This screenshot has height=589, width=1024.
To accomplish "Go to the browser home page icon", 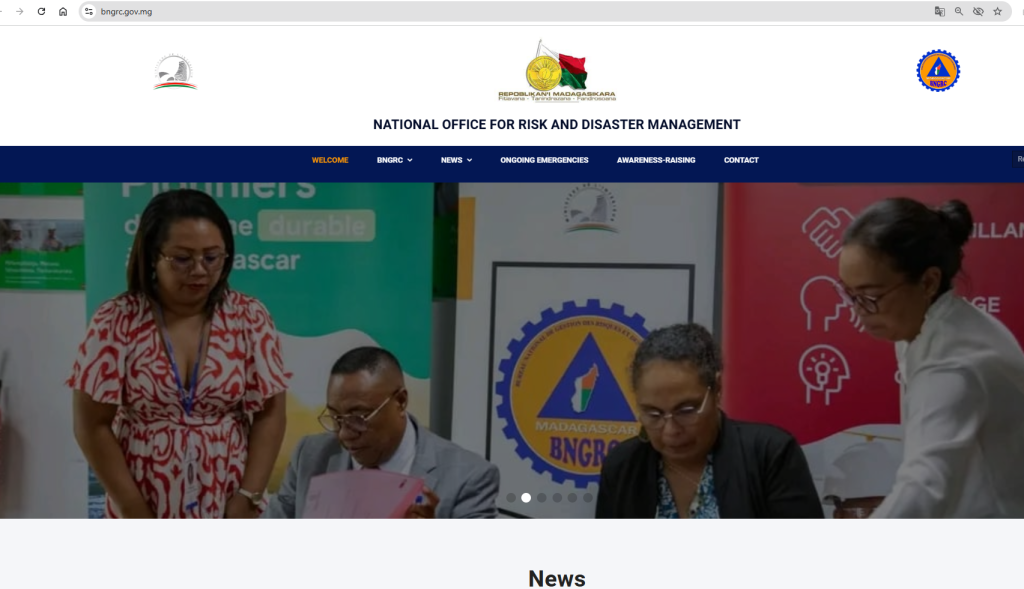I will click(x=63, y=12).
